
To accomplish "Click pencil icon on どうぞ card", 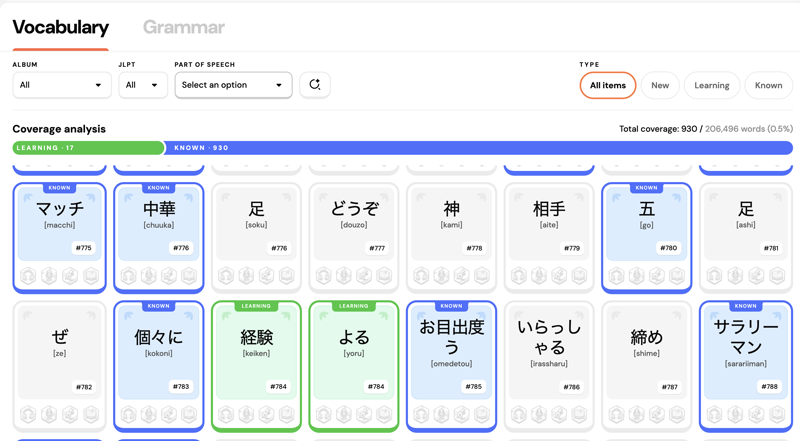I will click(x=364, y=276).
